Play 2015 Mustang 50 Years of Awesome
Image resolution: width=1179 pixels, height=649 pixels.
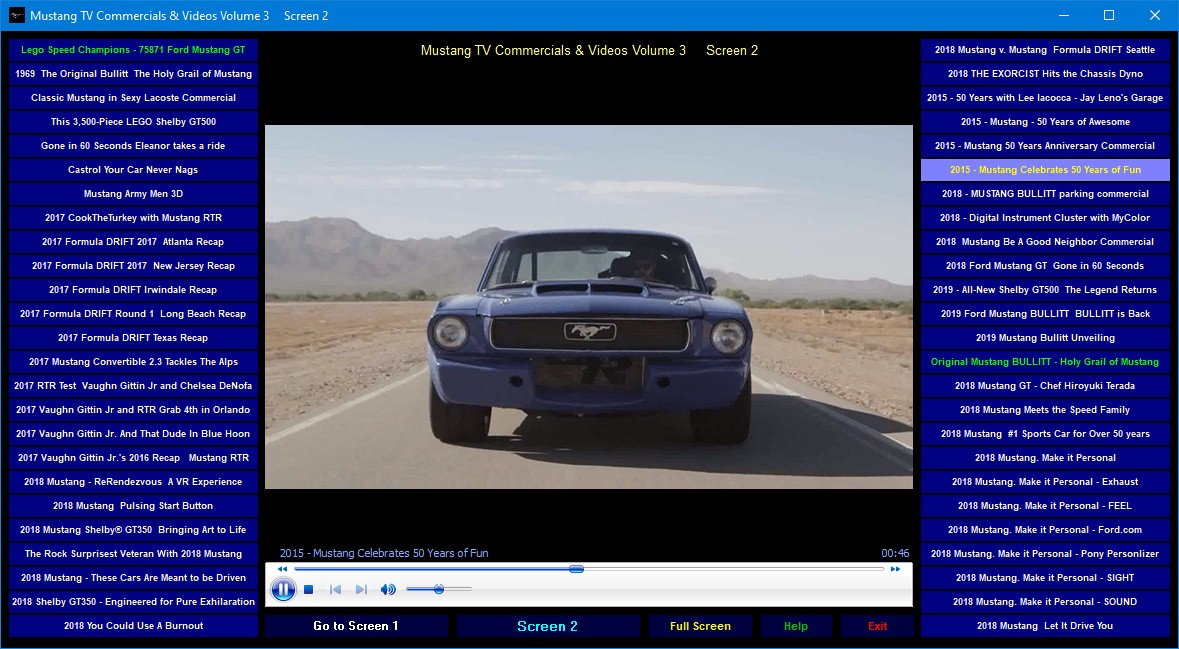click(x=1045, y=122)
